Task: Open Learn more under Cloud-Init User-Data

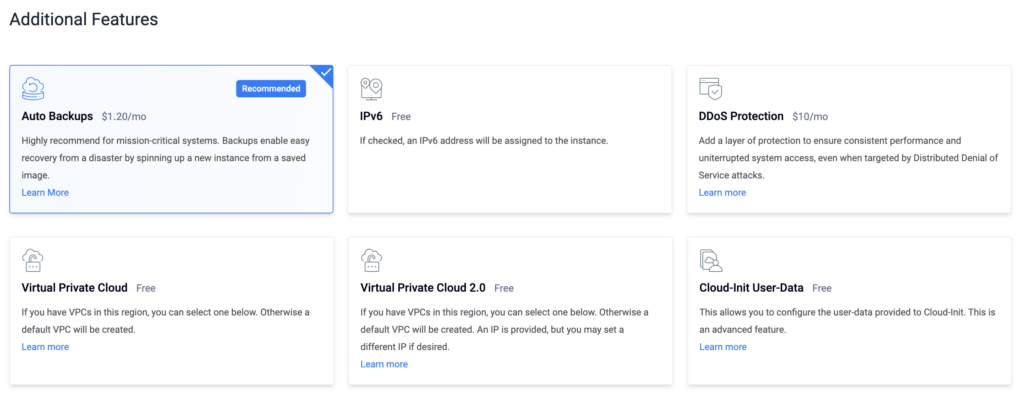Action: click(722, 347)
